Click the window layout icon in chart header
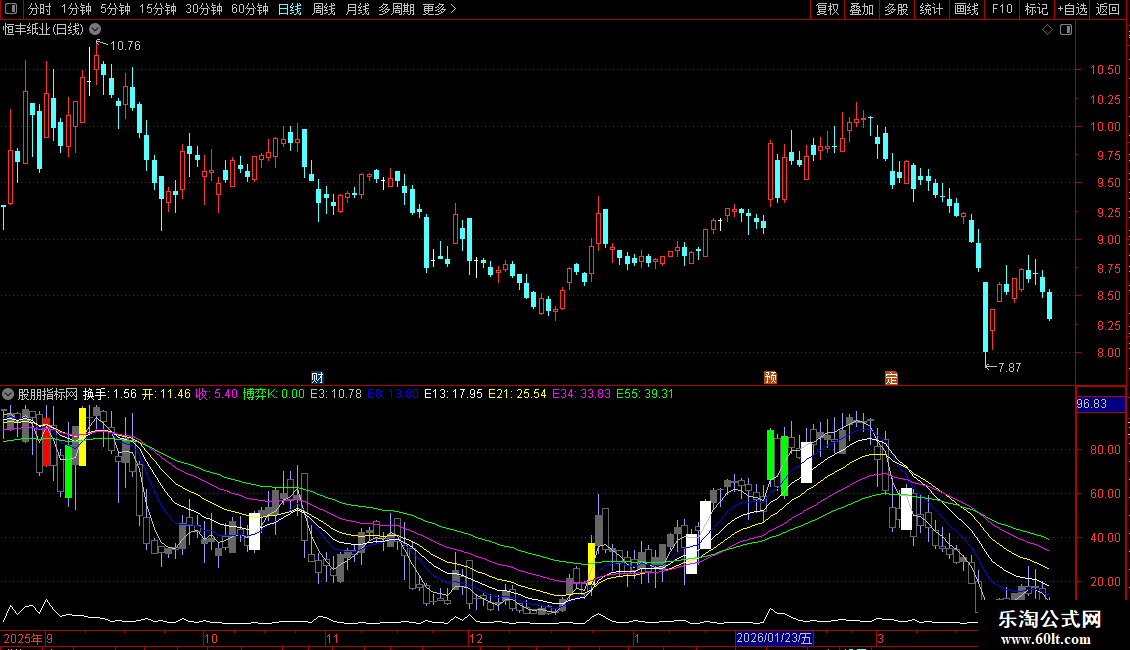 (1066, 30)
